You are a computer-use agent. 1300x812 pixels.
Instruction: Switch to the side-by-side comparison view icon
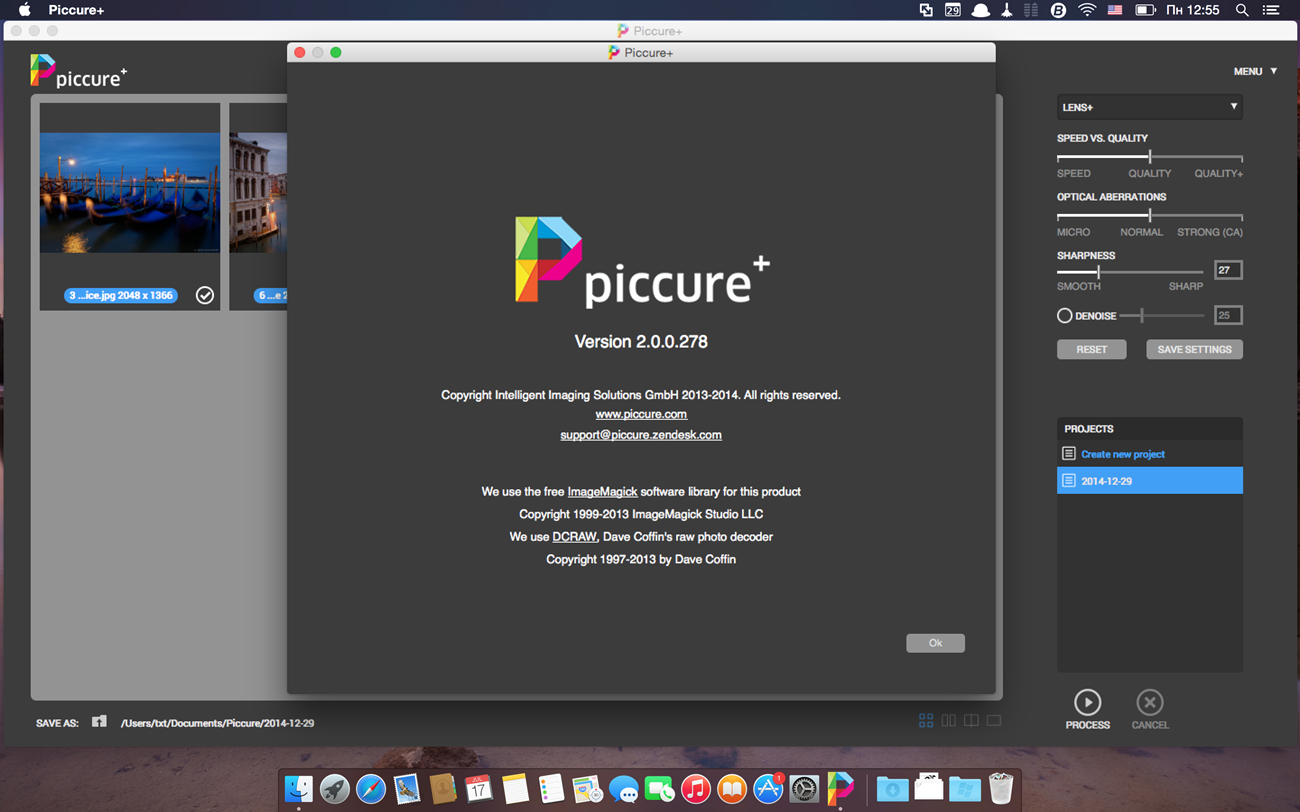tap(948, 720)
